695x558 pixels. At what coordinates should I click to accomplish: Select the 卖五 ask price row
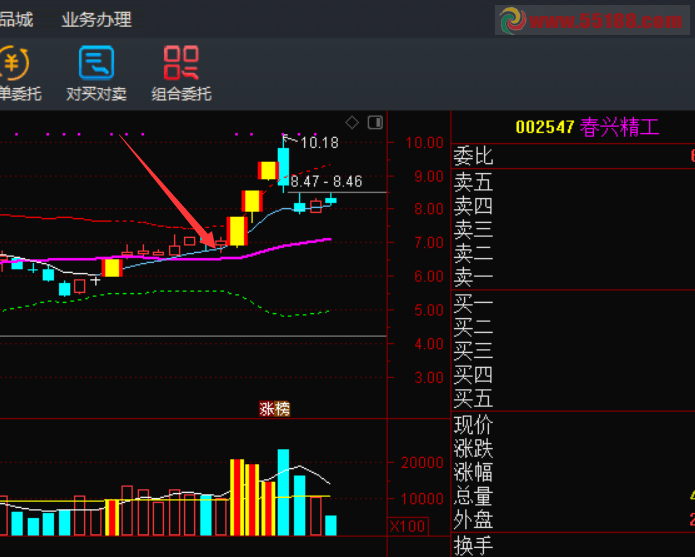(x=474, y=182)
